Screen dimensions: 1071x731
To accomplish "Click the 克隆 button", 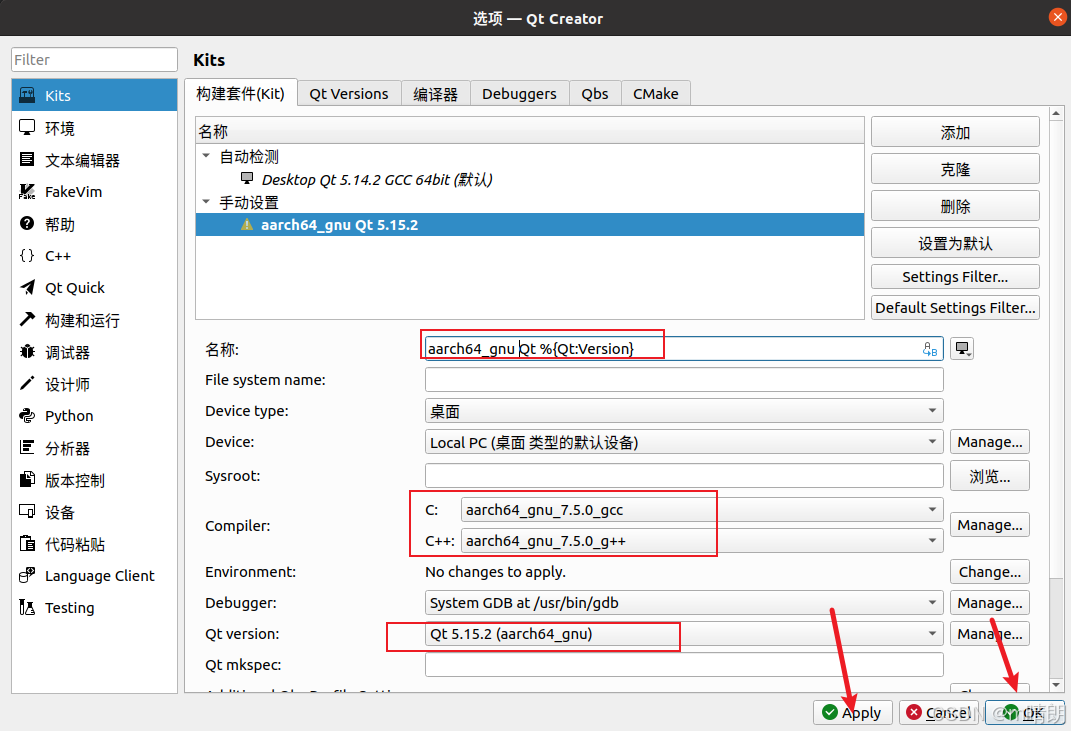I will coord(955,169).
